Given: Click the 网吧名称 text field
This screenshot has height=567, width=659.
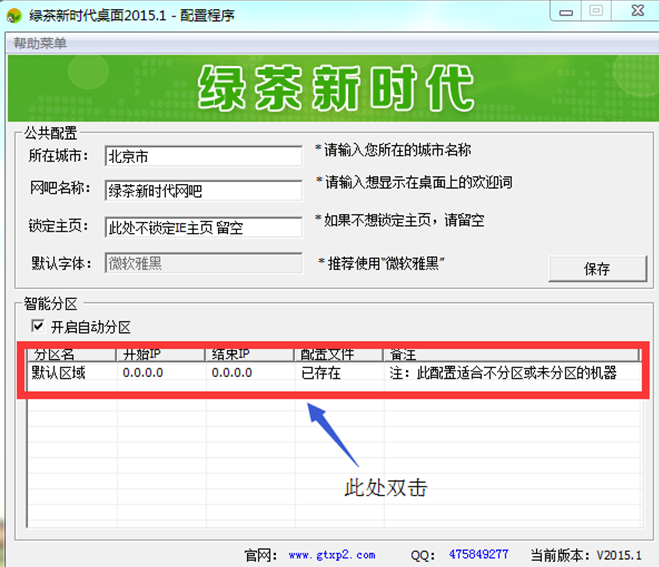Looking at the screenshot, I should coord(203,191).
